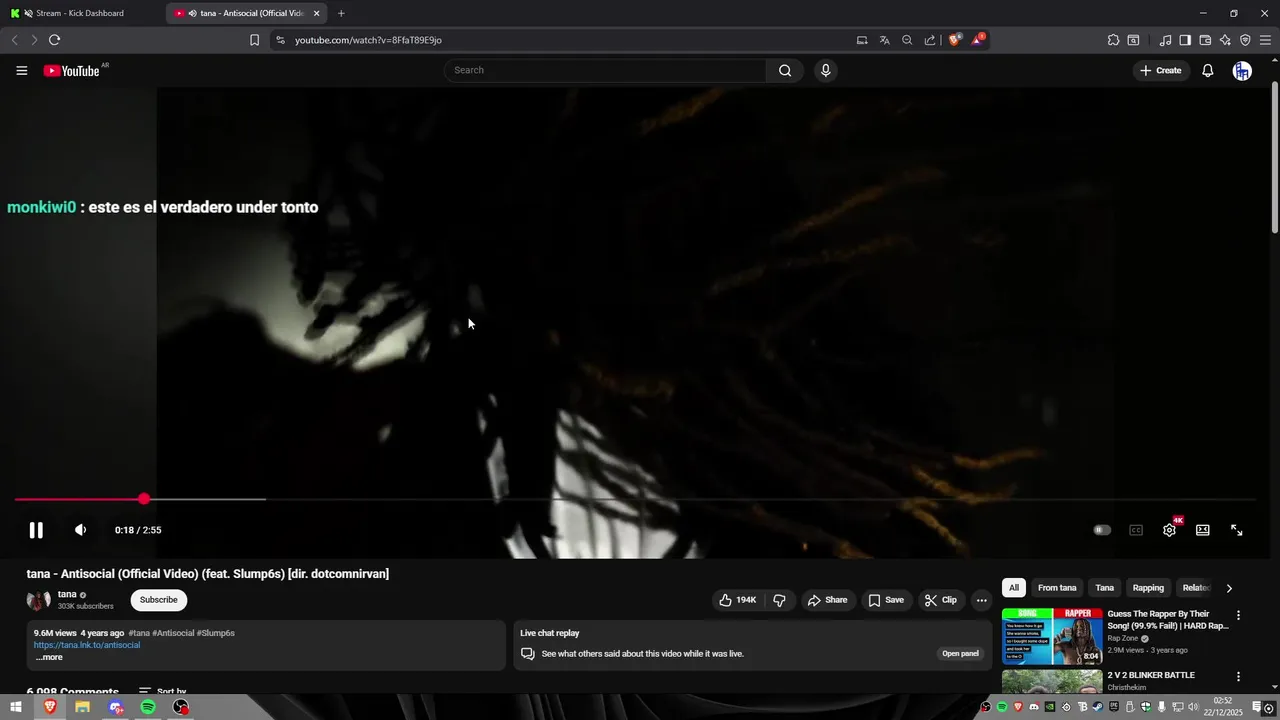Viewport: 1280px width, 720px height.
Task: Switch the player to theater mode
Action: (x=1203, y=530)
